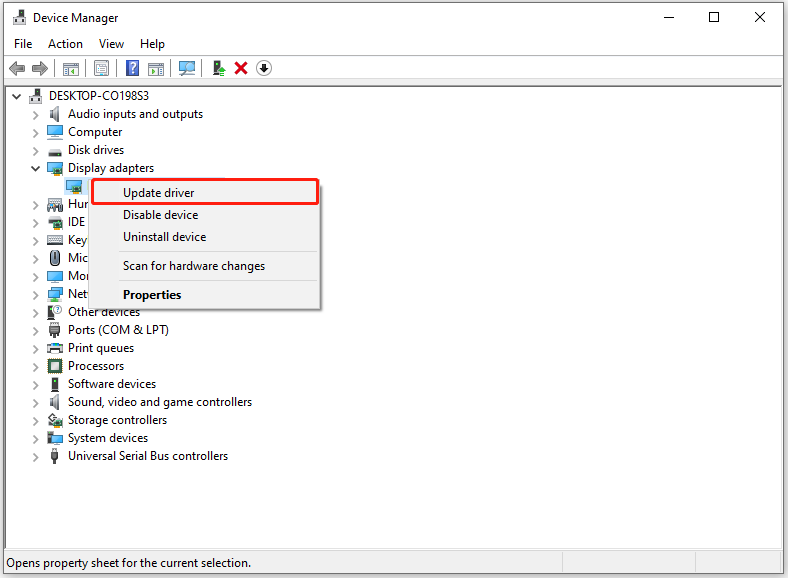Click the Ports (COM & LPT) icon
Viewport: 788px width, 578px height.
(55, 330)
